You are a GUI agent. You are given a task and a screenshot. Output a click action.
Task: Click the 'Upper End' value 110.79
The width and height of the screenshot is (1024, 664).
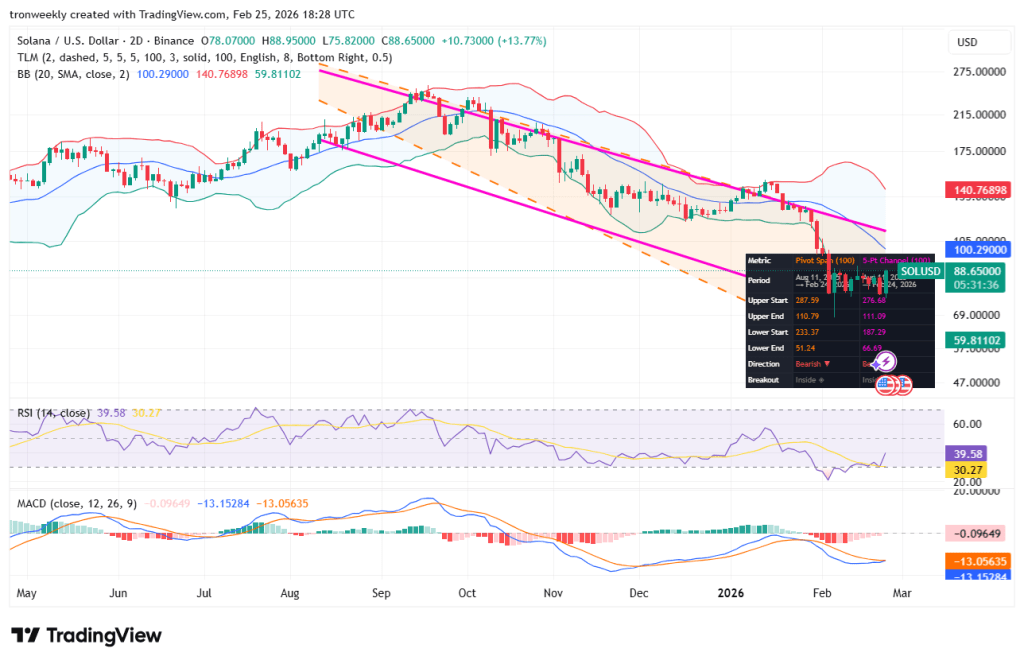coord(807,317)
